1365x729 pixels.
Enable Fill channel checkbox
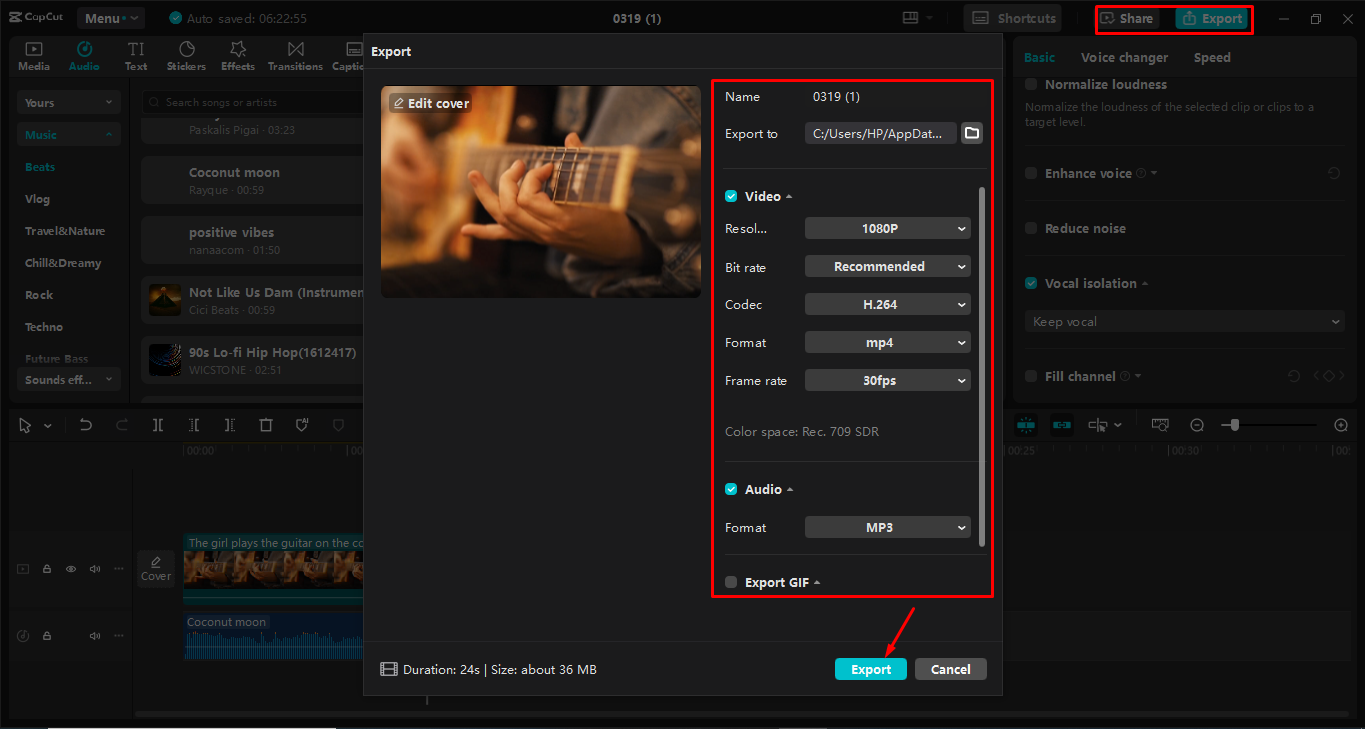1031,376
